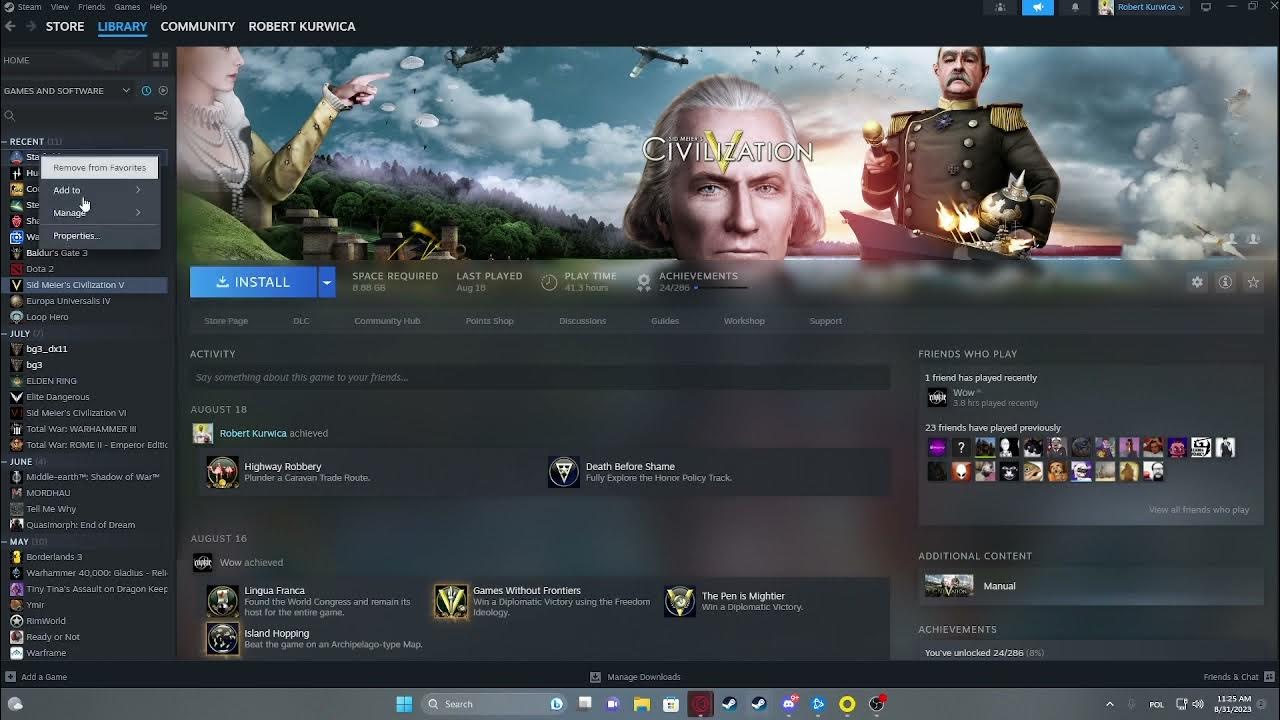Switch to Big Picture mode icon
This screenshot has width=1280, height=720.
(1206, 7)
